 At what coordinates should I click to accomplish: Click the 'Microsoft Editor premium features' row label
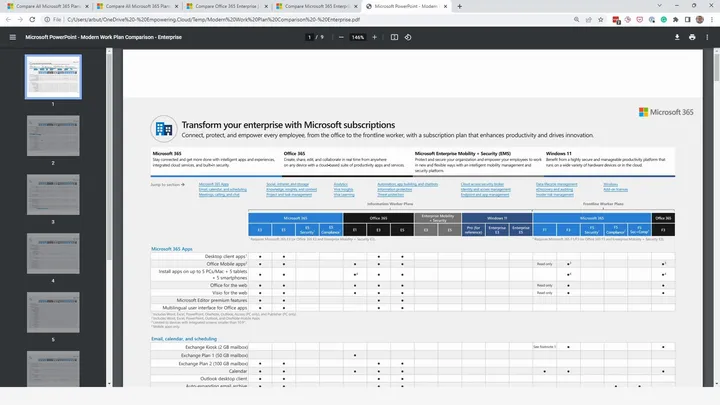212,300
